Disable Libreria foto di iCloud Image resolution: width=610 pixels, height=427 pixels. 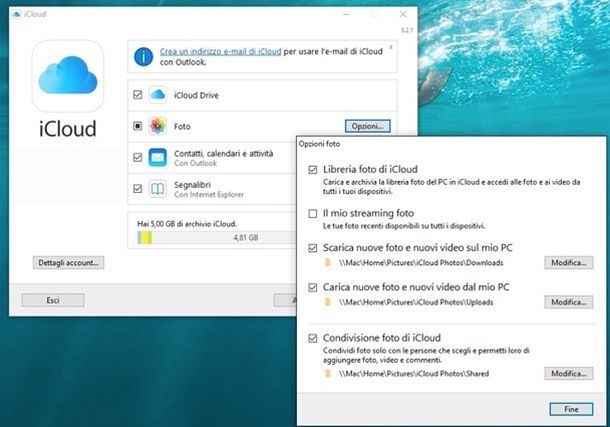(x=313, y=170)
